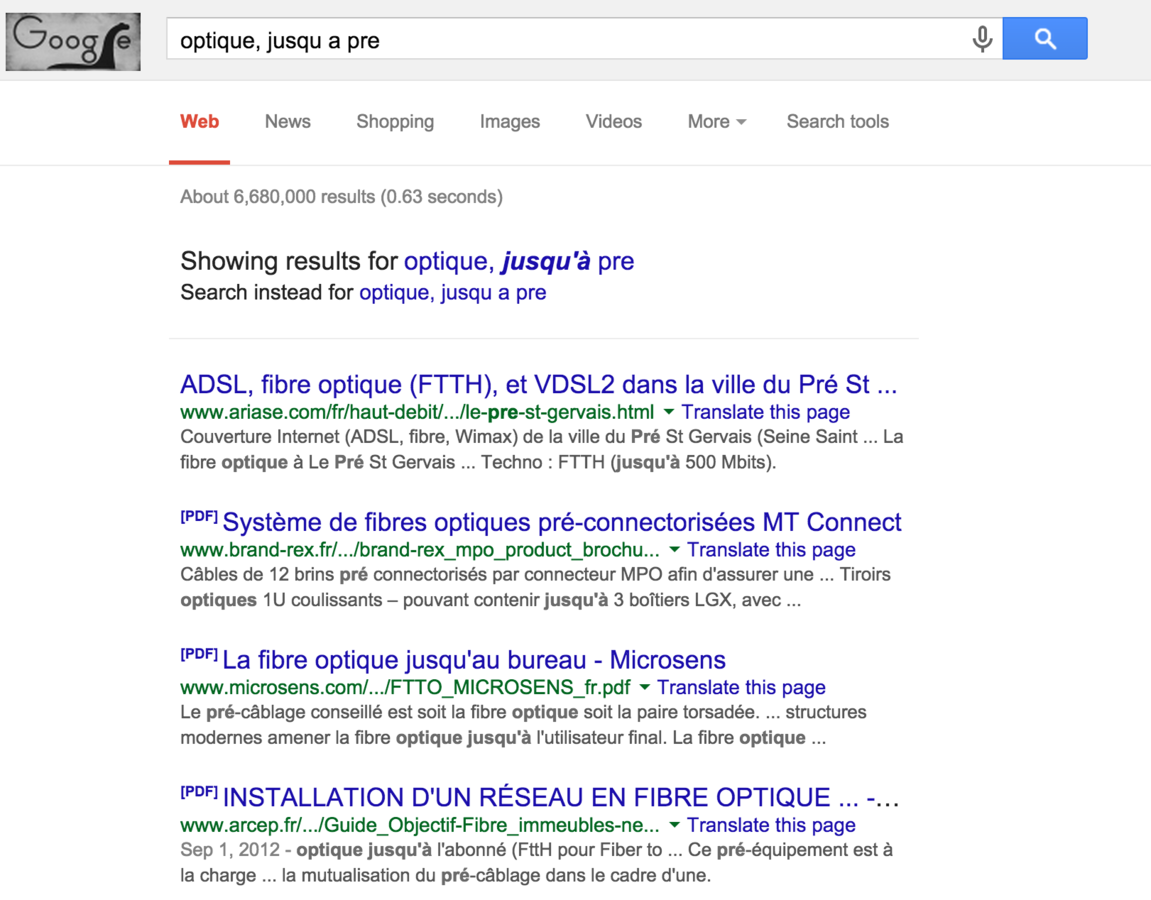Screen dimensions: 1151x900
Task: Translate the brand-rex.fr result page
Action: point(771,549)
